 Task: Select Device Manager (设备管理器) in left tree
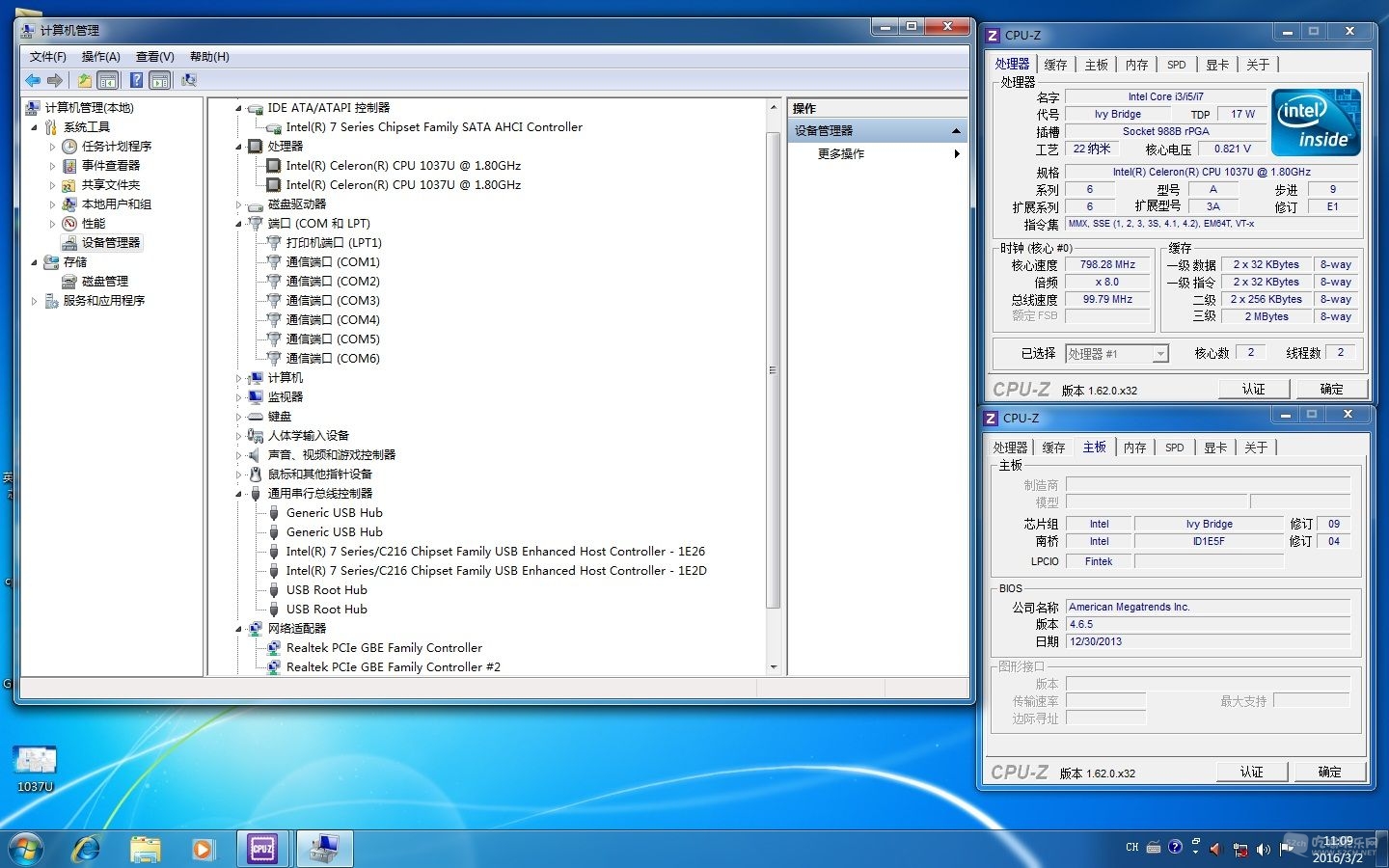pos(111,243)
